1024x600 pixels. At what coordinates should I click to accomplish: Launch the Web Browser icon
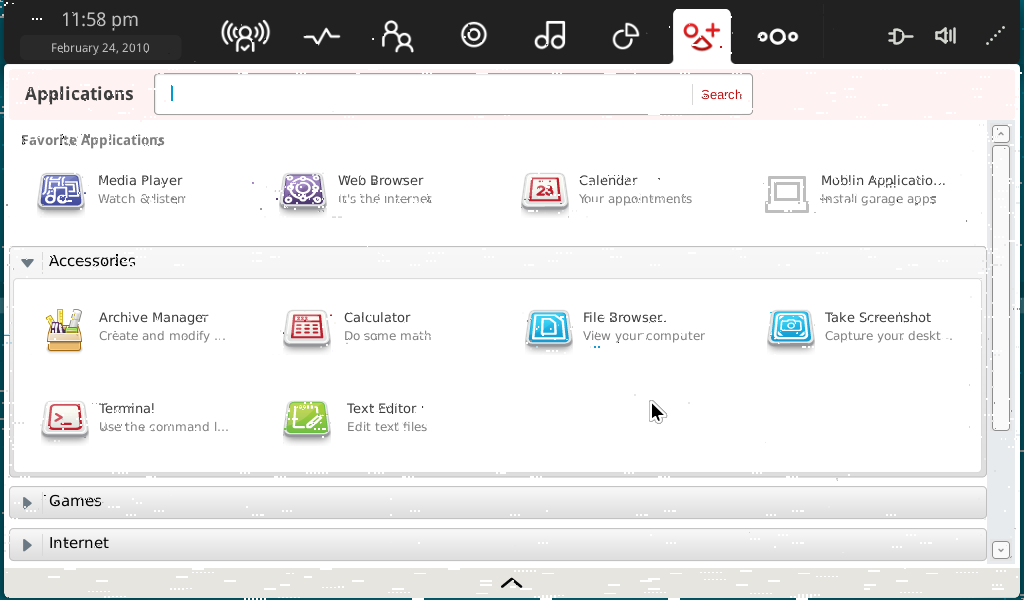[x=302, y=191]
